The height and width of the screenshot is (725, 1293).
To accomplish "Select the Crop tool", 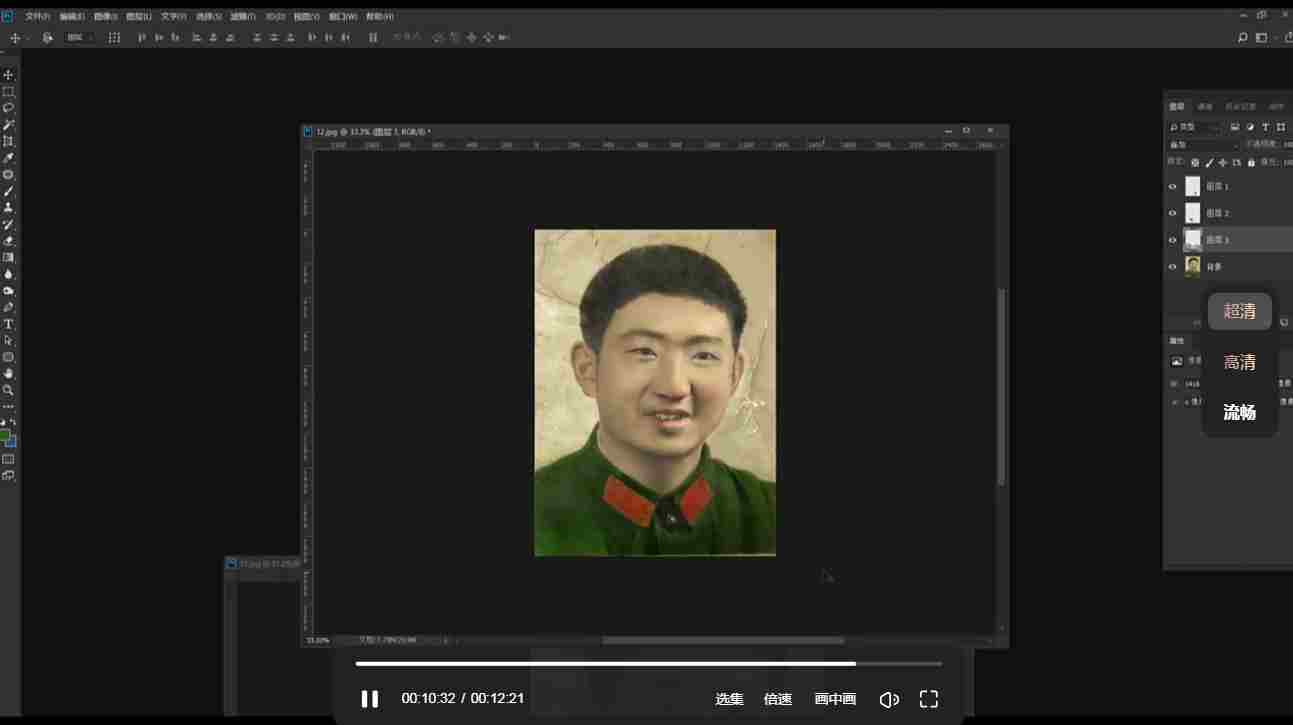I will click(x=8, y=142).
